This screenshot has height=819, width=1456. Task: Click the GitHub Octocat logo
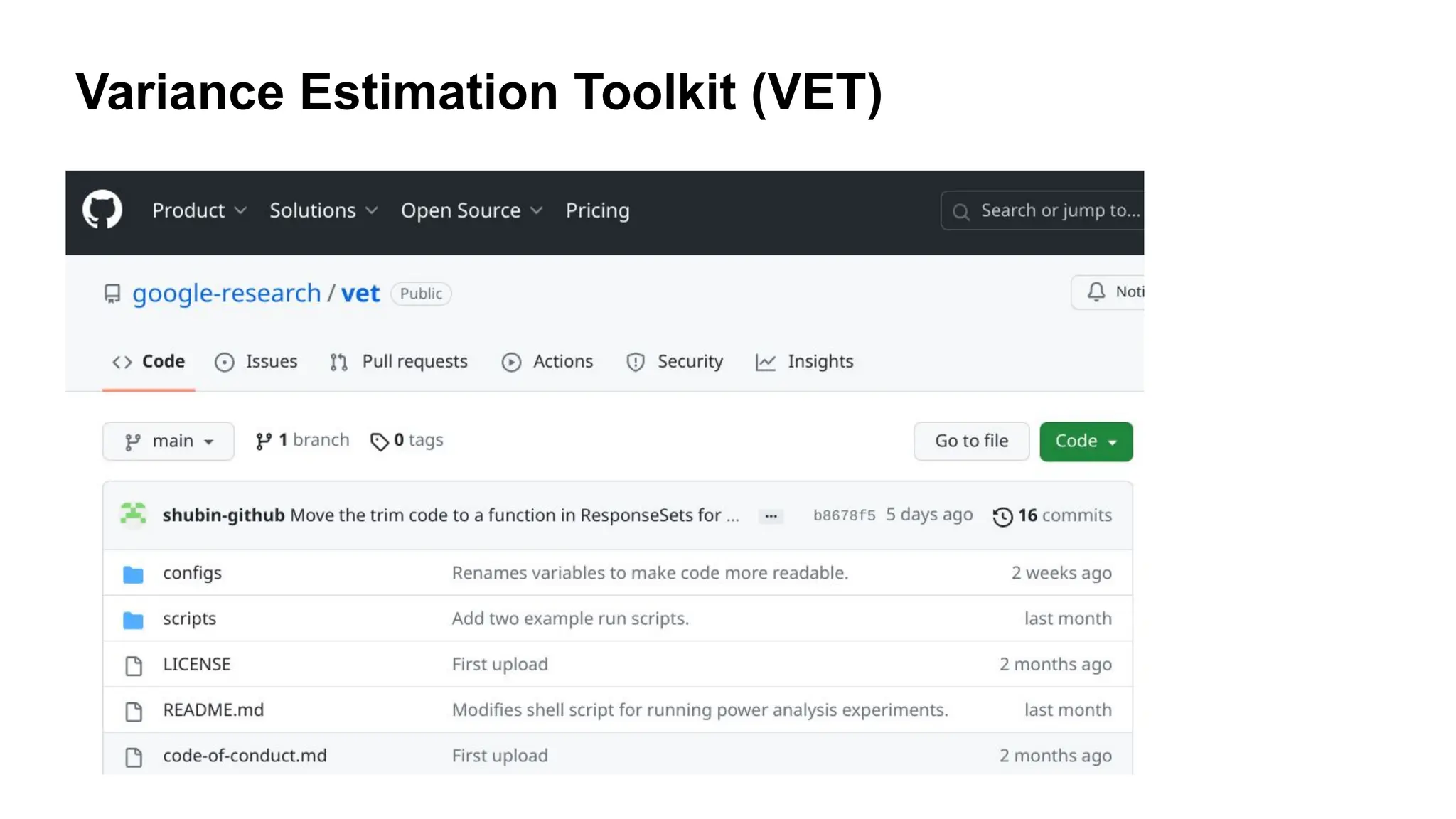point(102,210)
